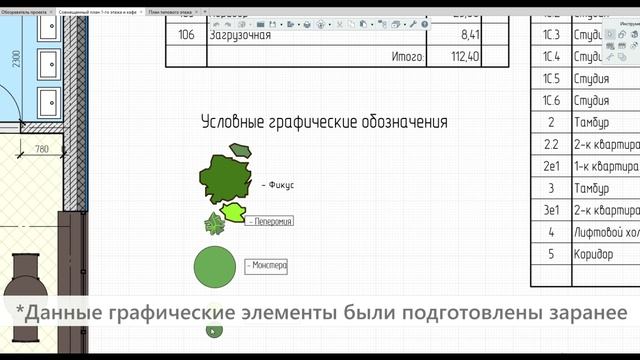Click the Фикус legend label

point(278,185)
